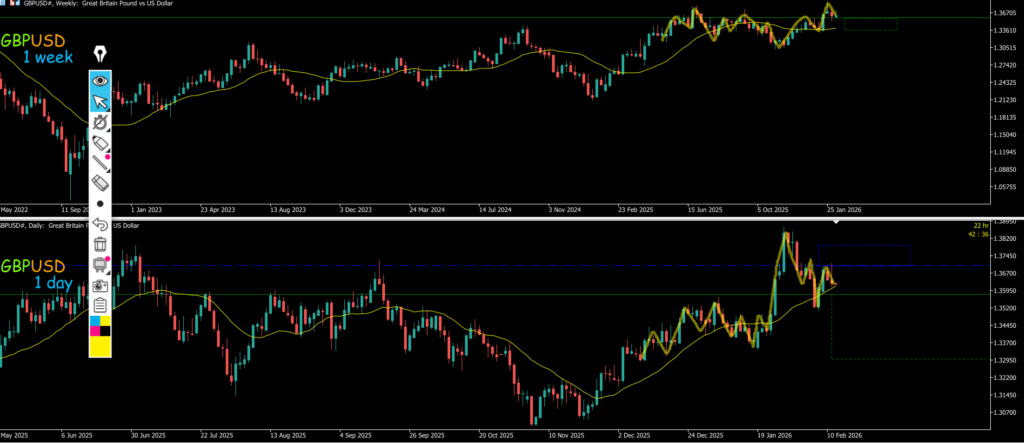The width and height of the screenshot is (1024, 443).
Task: Open the multicolor palette squares
Action: [x=100, y=326]
